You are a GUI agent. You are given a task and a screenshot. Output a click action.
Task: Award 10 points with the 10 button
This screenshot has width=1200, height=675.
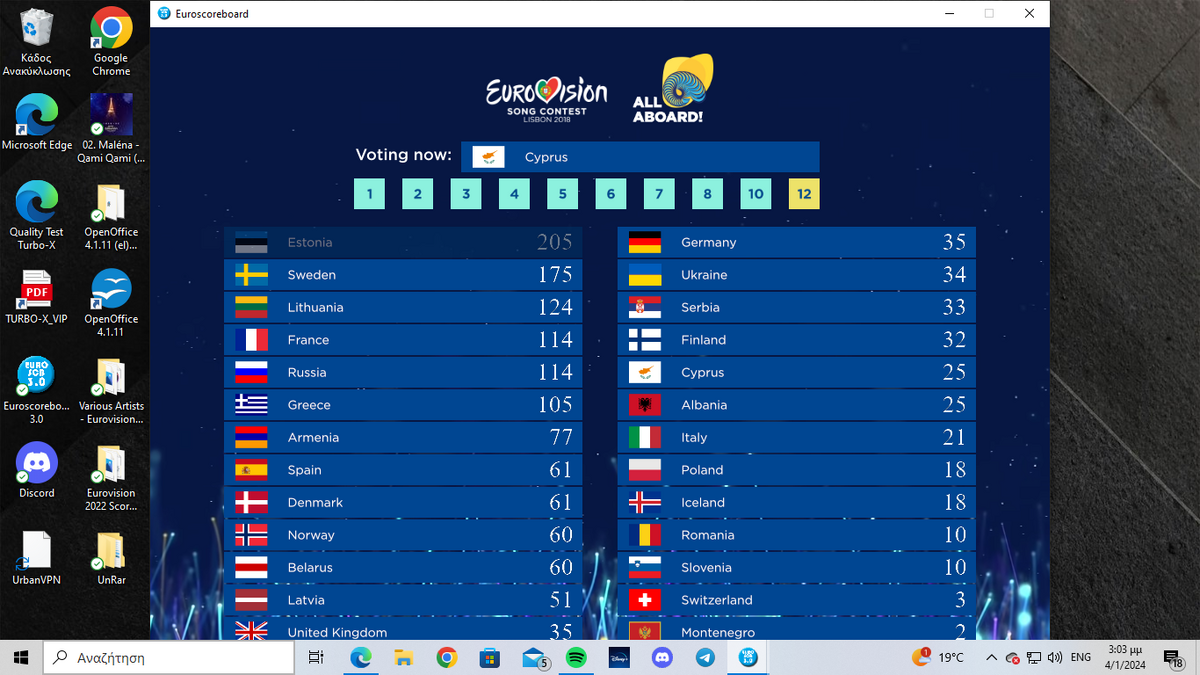(755, 194)
